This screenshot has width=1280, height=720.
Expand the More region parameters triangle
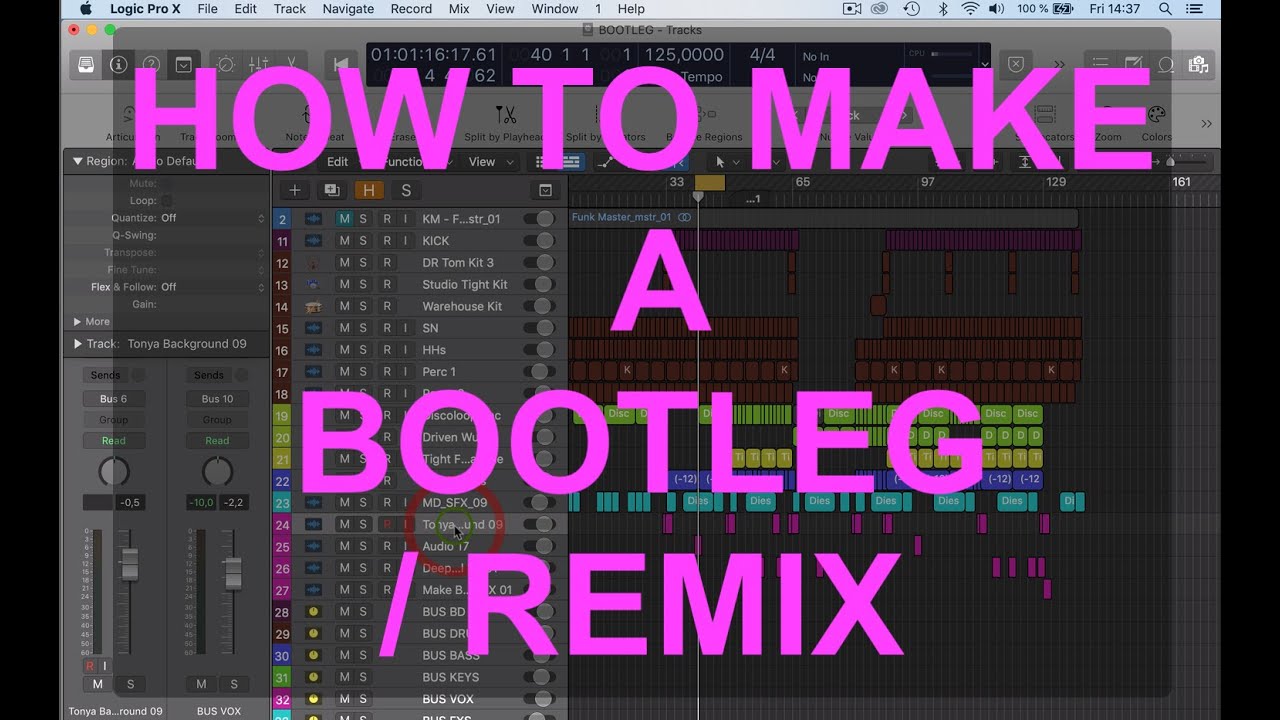[78, 322]
